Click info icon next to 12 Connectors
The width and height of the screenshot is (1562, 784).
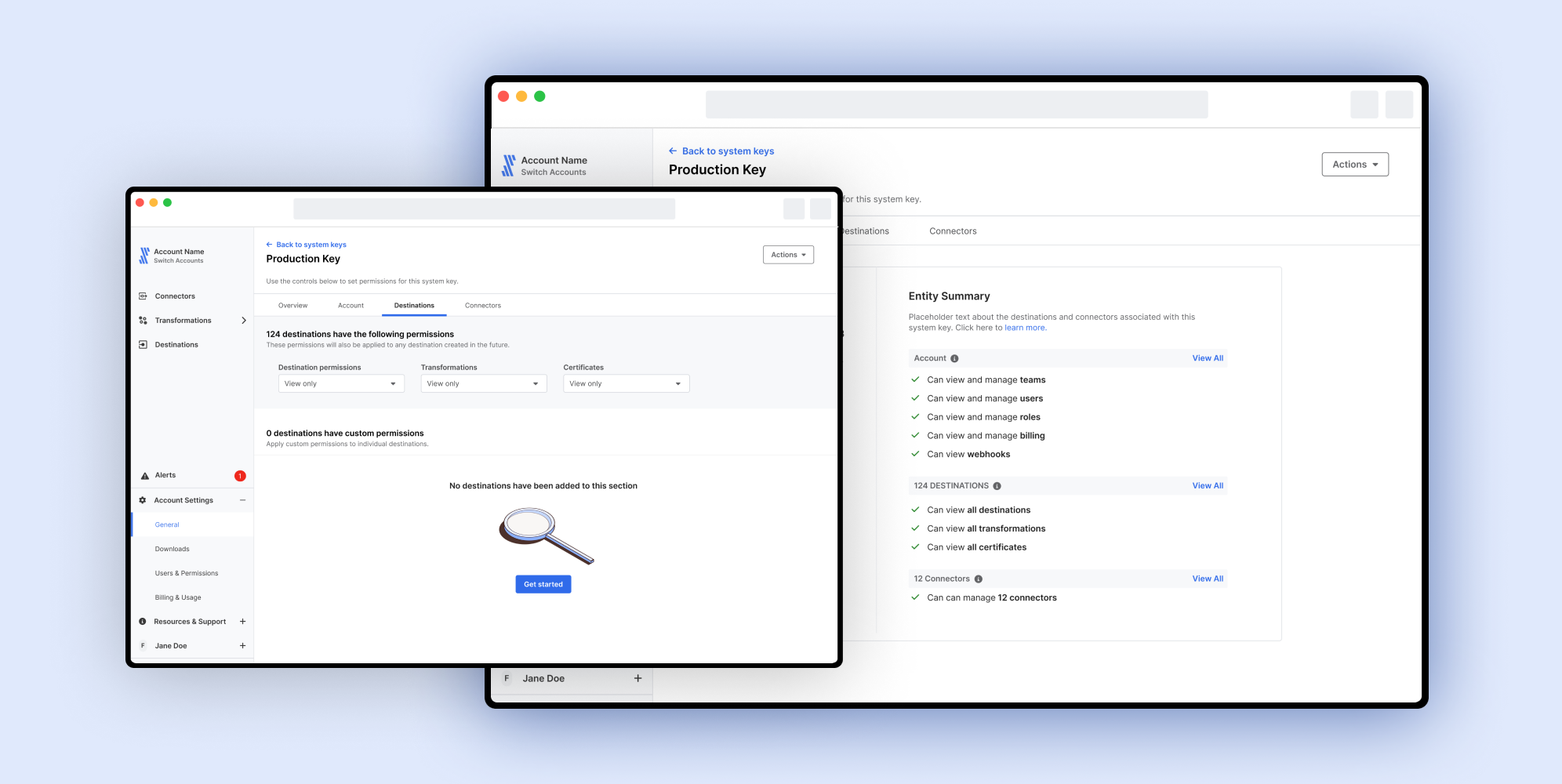(979, 579)
